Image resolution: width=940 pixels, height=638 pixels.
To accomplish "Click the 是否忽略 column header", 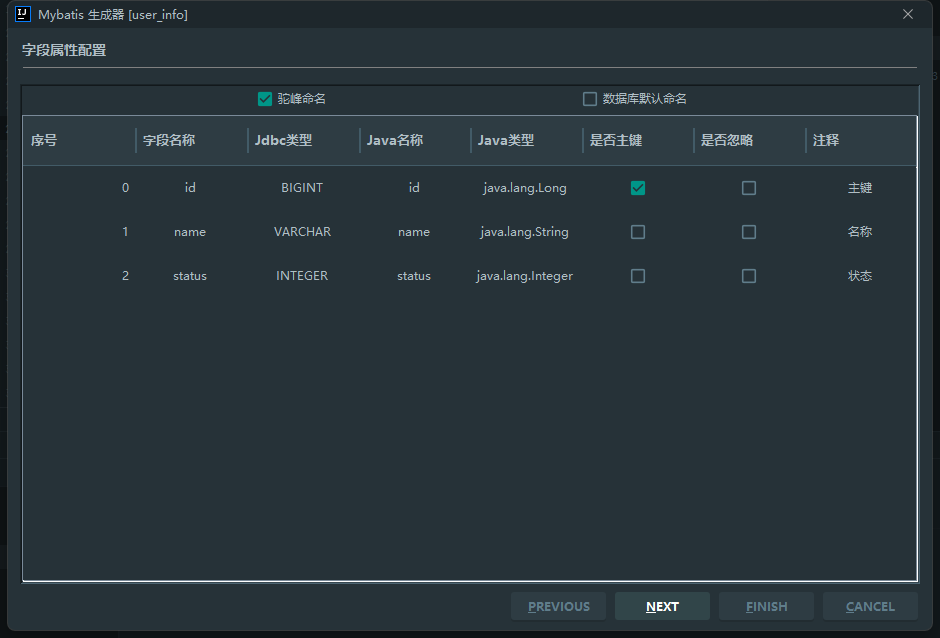I will [749, 140].
